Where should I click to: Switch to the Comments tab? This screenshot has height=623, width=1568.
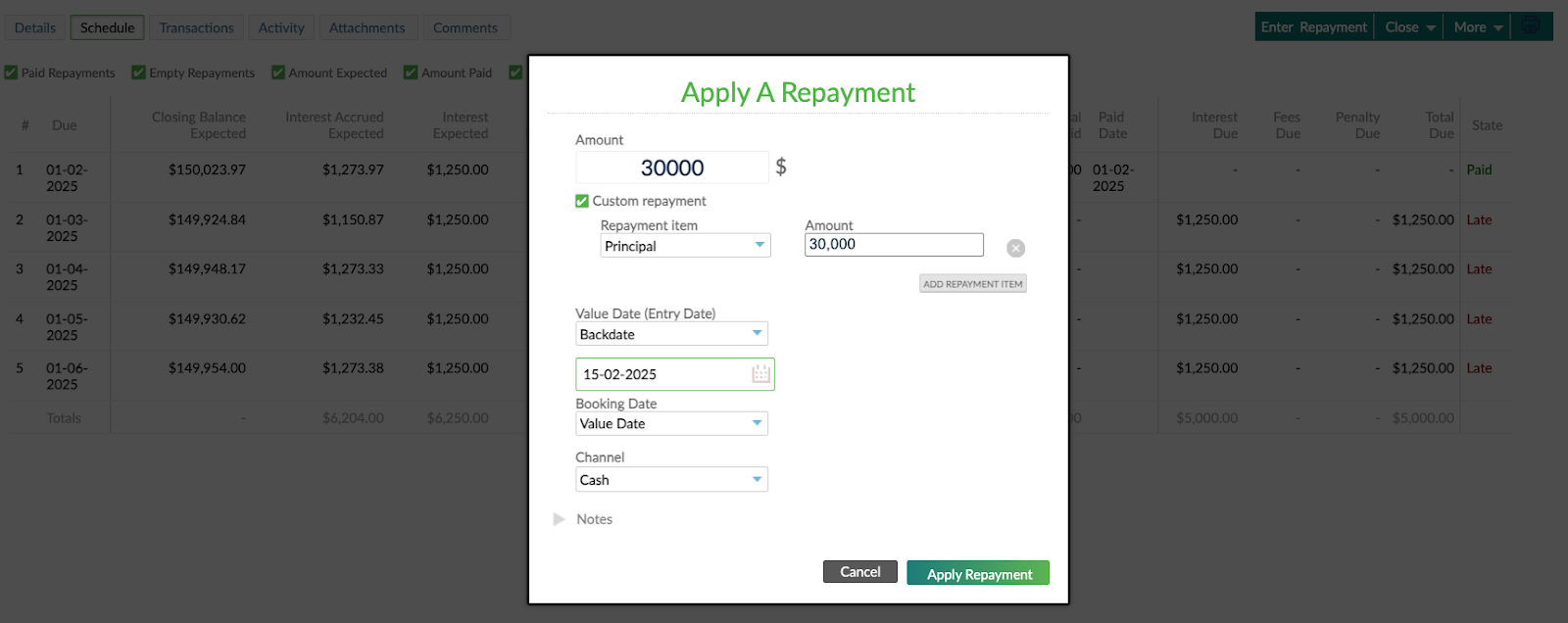click(465, 27)
